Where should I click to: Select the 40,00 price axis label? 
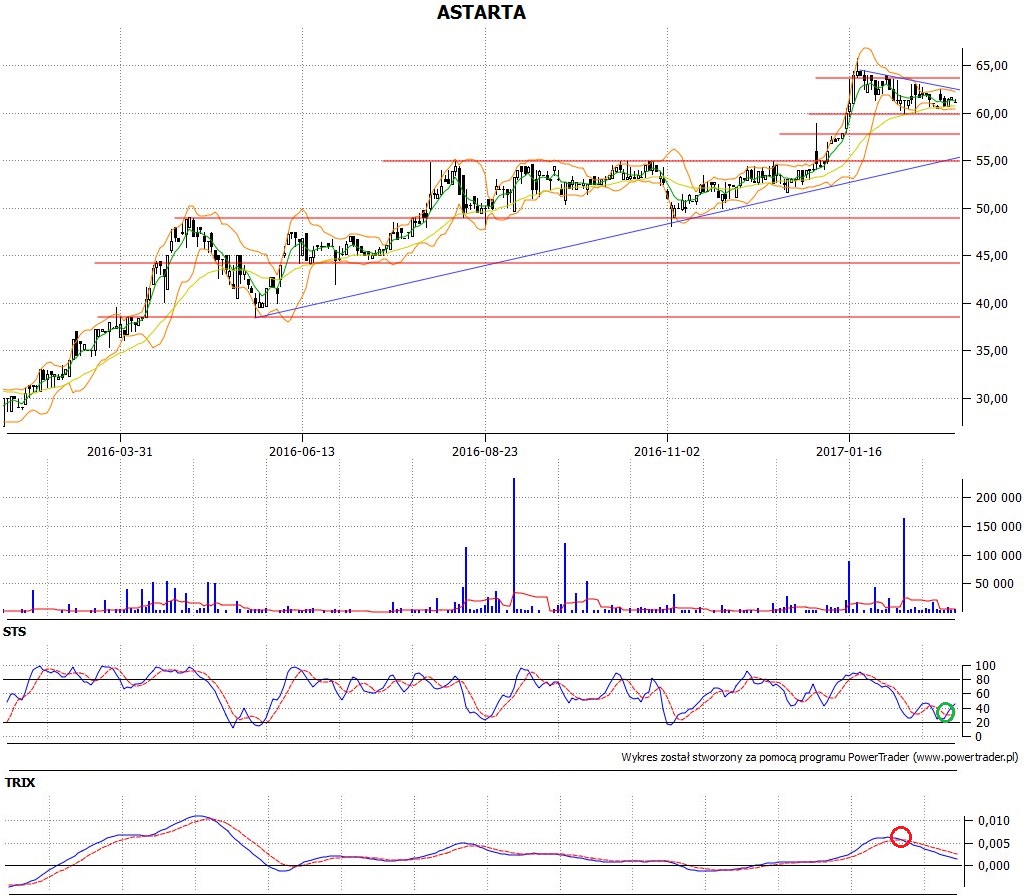click(x=992, y=304)
